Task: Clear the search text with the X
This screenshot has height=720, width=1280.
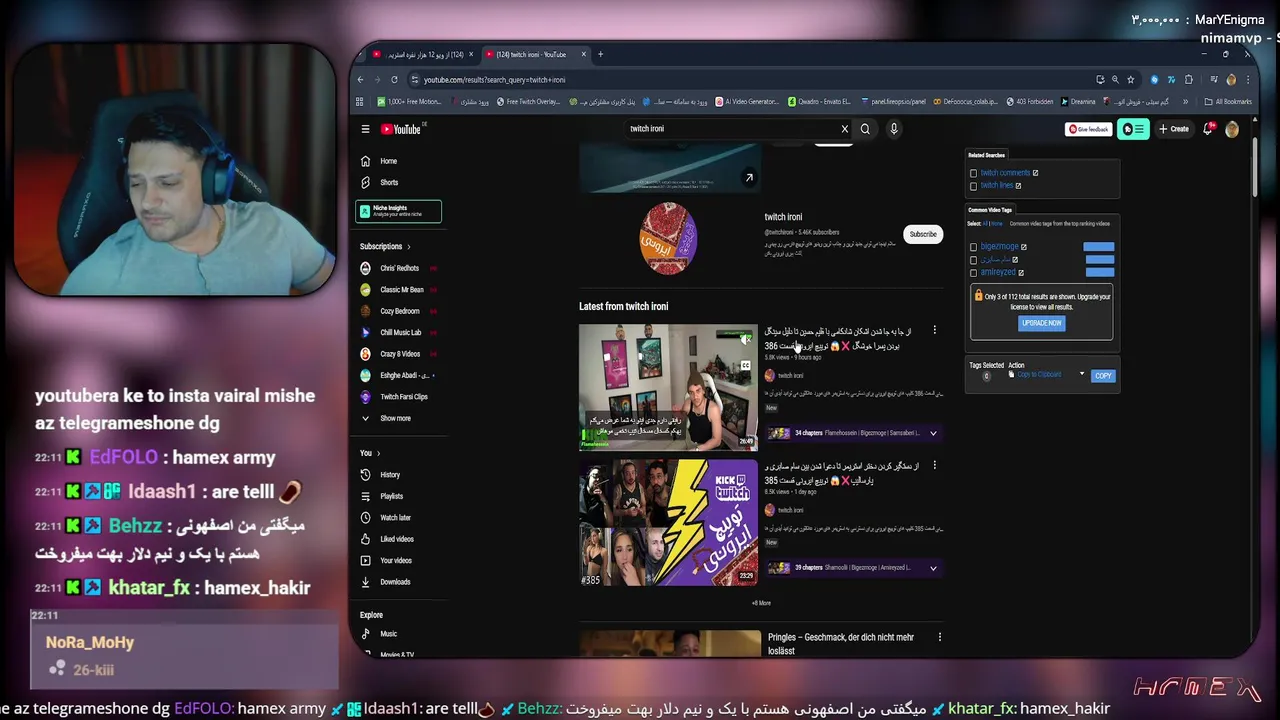Action: [844, 129]
